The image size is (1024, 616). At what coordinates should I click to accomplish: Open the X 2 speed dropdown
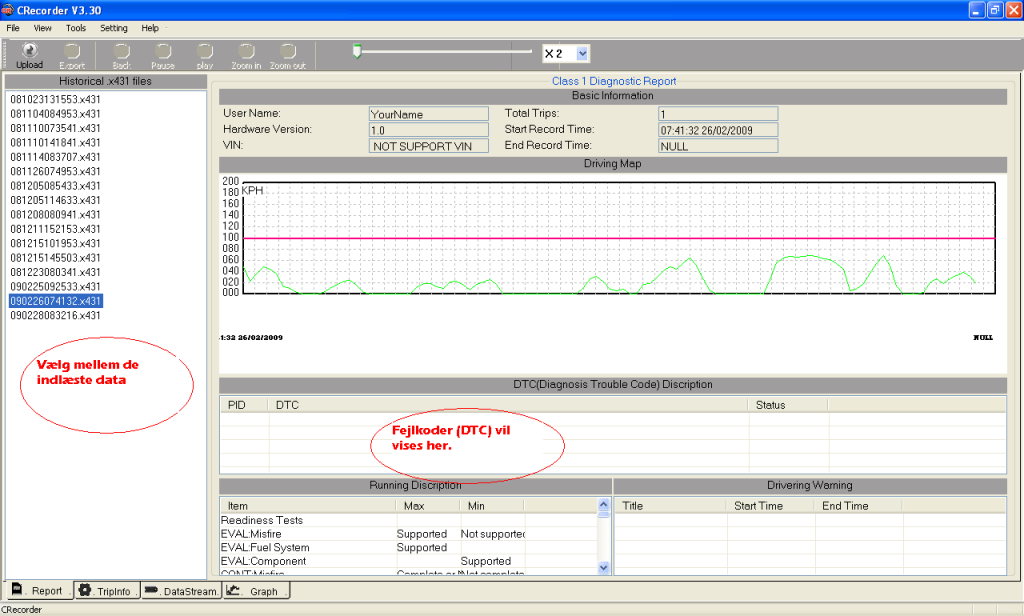pos(583,53)
